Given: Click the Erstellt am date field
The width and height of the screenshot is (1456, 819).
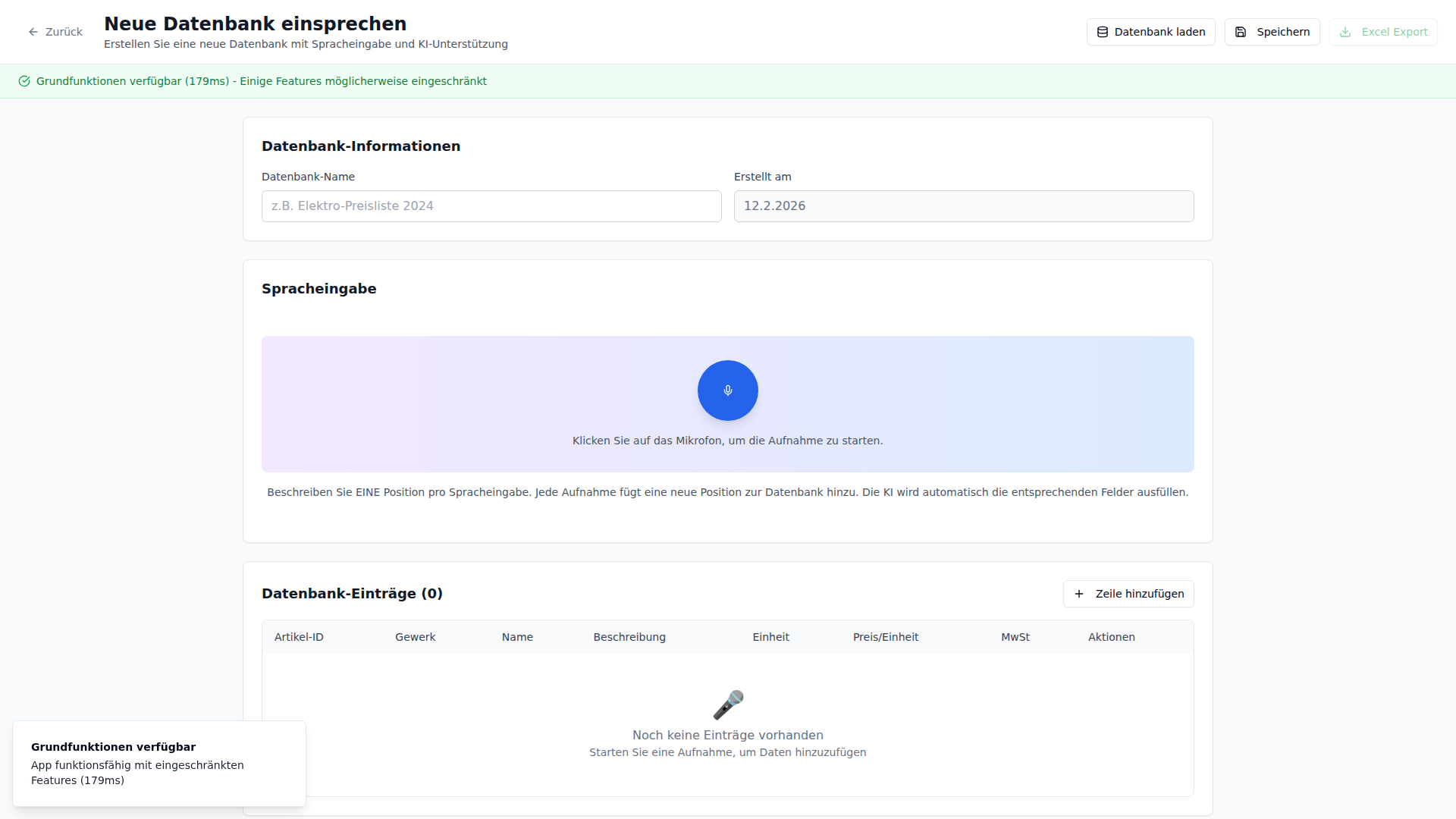Looking at the screenshot, I should 963,206.
